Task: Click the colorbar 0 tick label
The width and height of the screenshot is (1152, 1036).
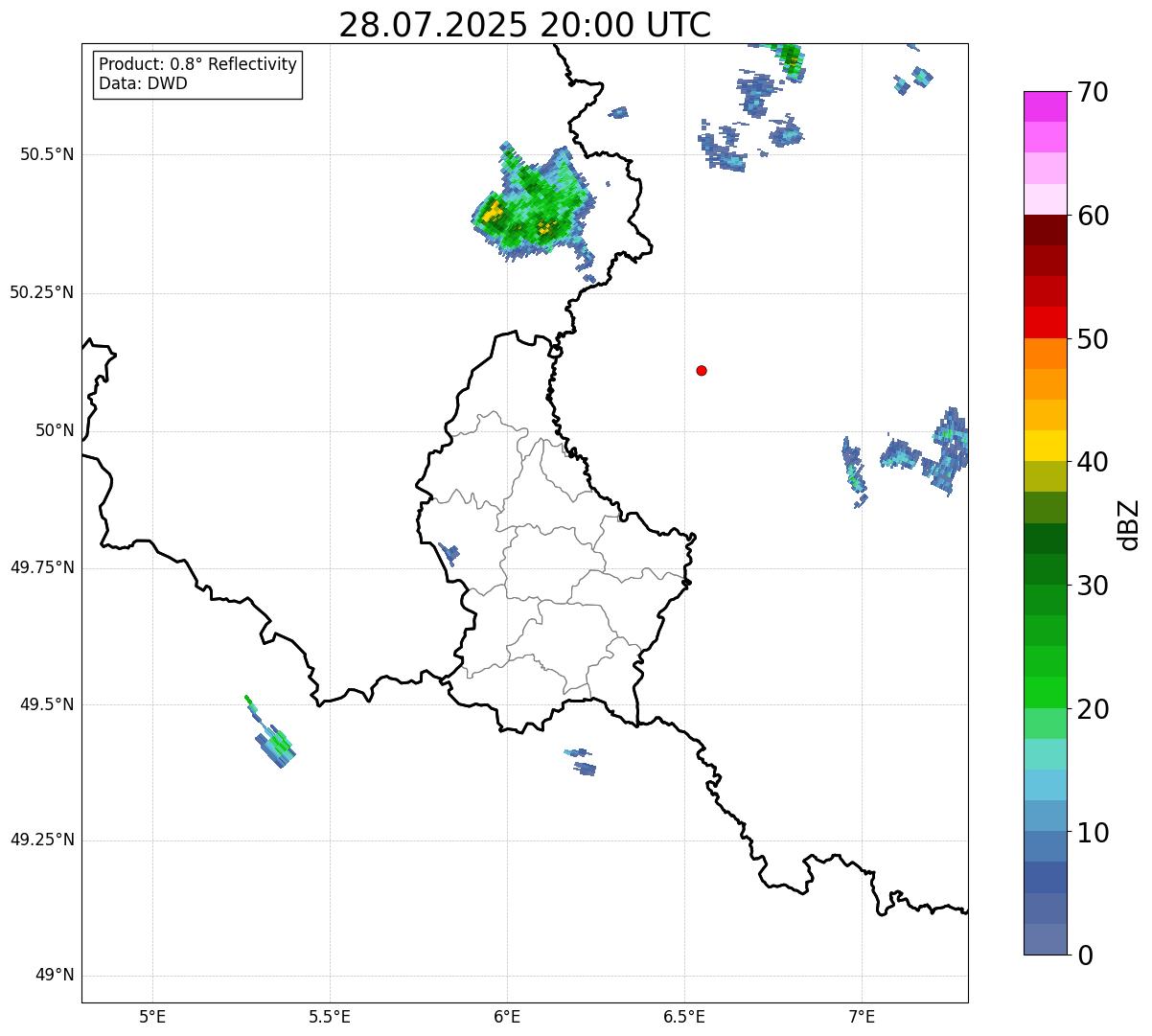Action: pyautogui.click(x=1085, y=955)
